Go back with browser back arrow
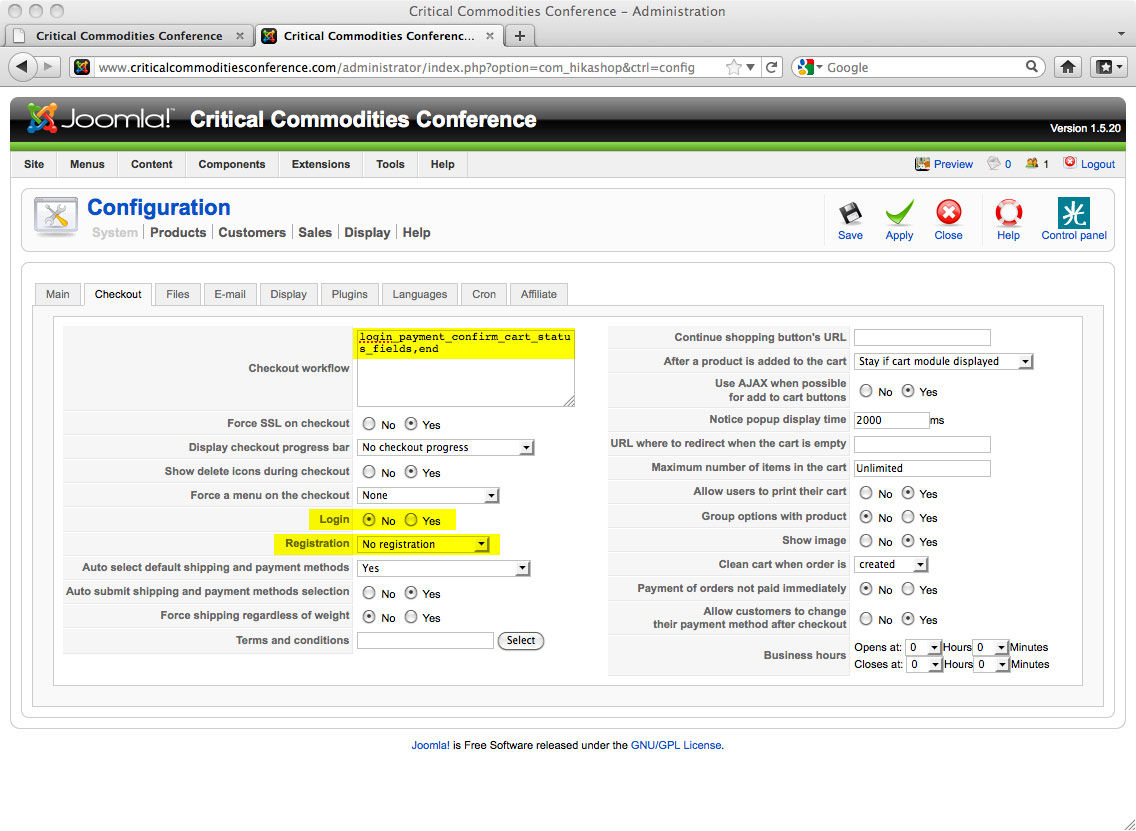The height and width of the screenshot is (831, 1136). coord(22,67)
